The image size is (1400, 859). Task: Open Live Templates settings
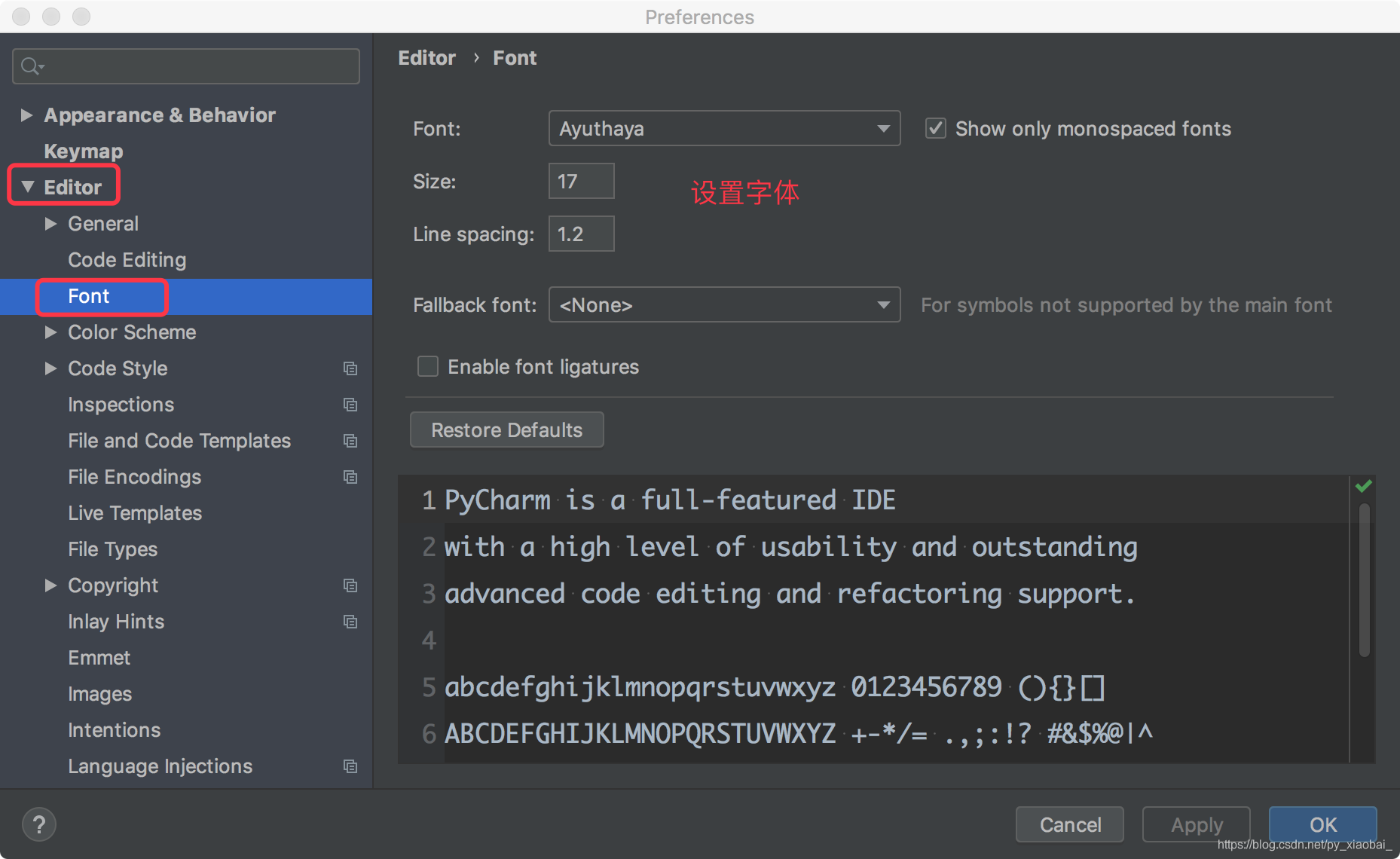(x=135, y=513)
